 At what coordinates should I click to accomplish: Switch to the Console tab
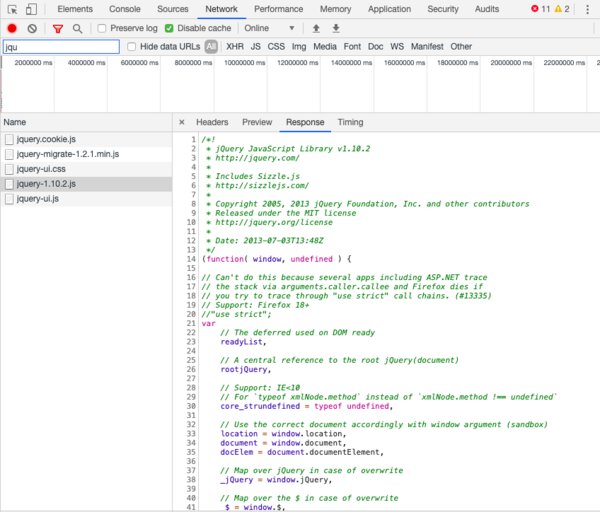pyautogui.click(x=125, y=9)
